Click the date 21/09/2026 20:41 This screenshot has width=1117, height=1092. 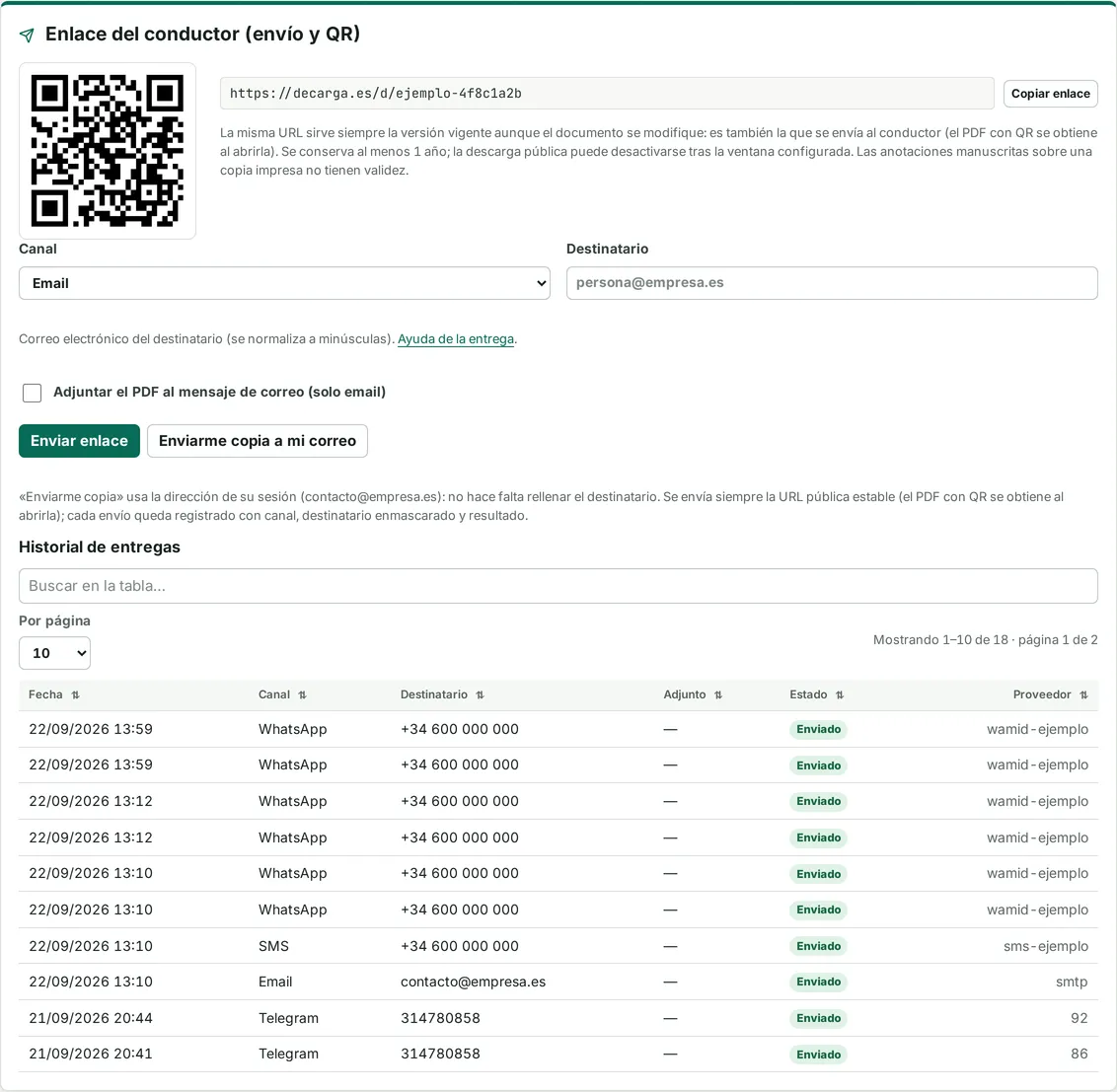click(x=91, y=1055)
